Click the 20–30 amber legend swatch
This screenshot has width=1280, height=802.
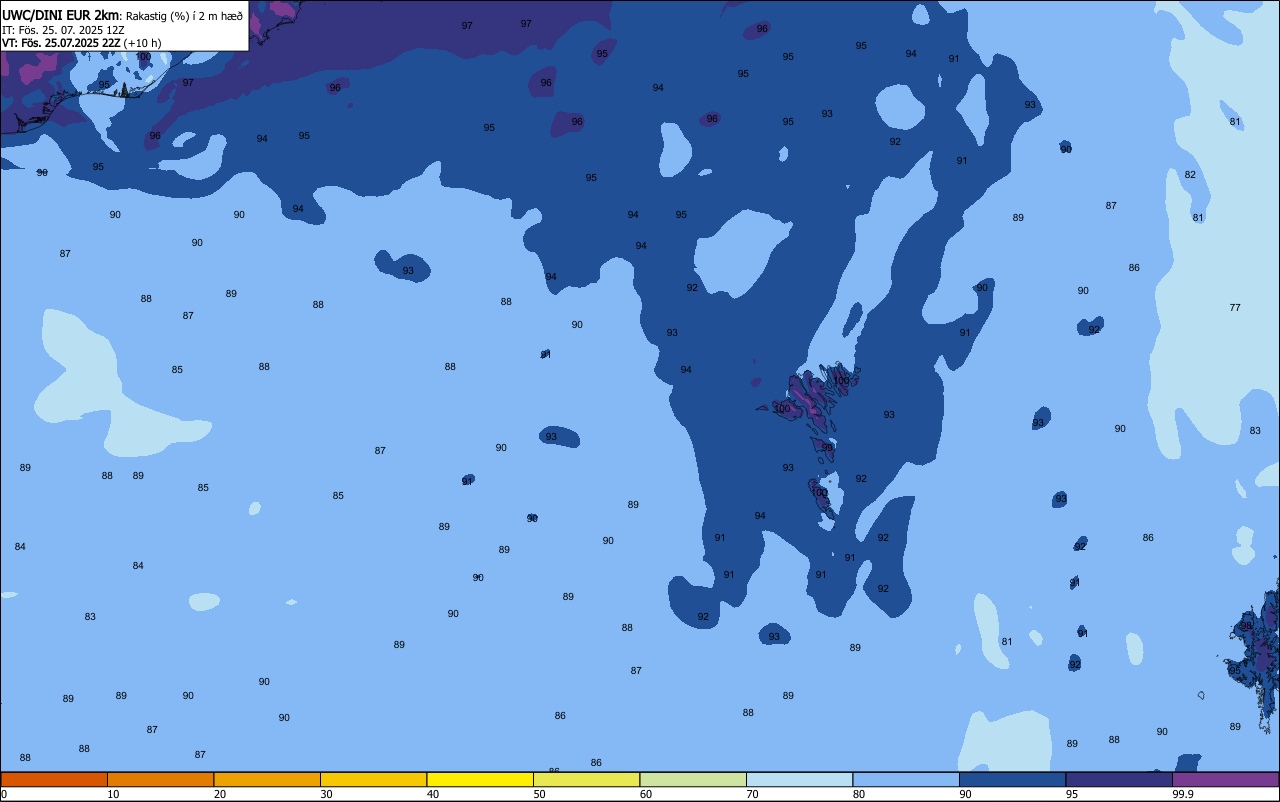coord(267,779)
